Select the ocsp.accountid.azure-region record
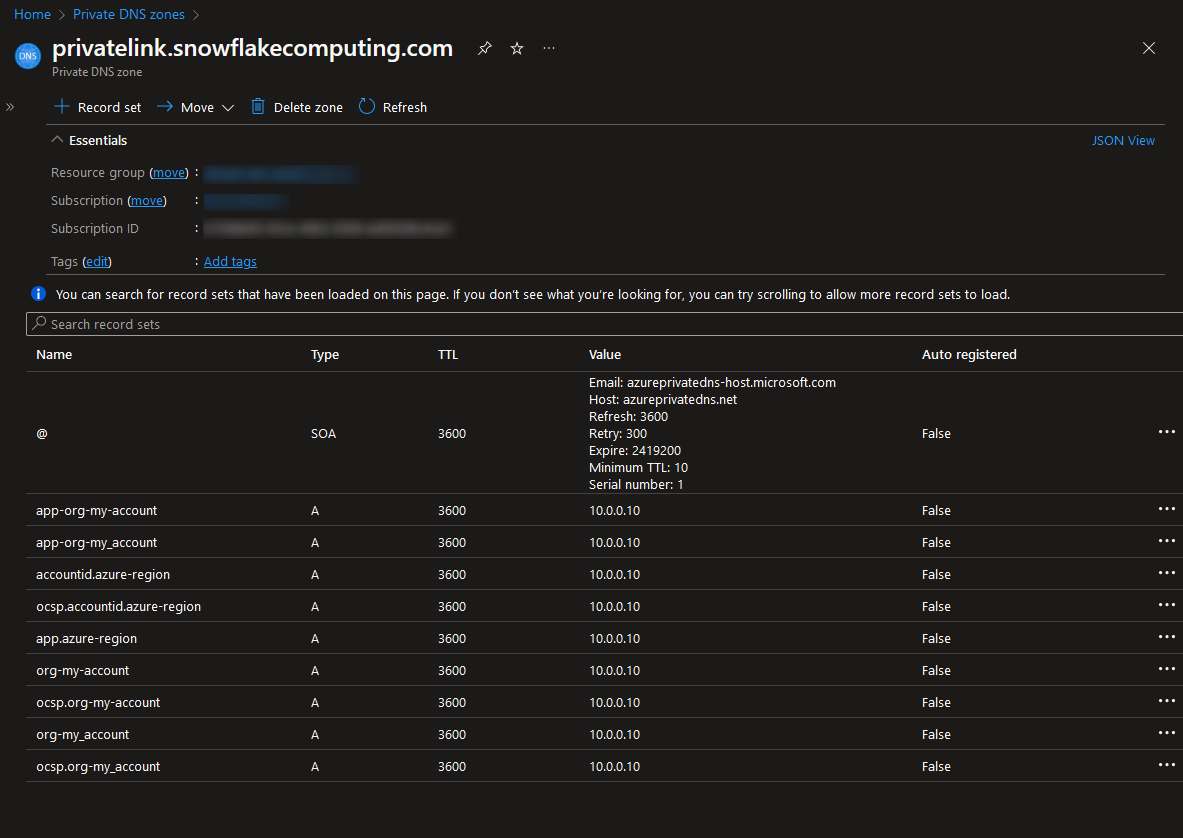The height and width of the screenshot is (838, 1183). click(x=118, y=606)
